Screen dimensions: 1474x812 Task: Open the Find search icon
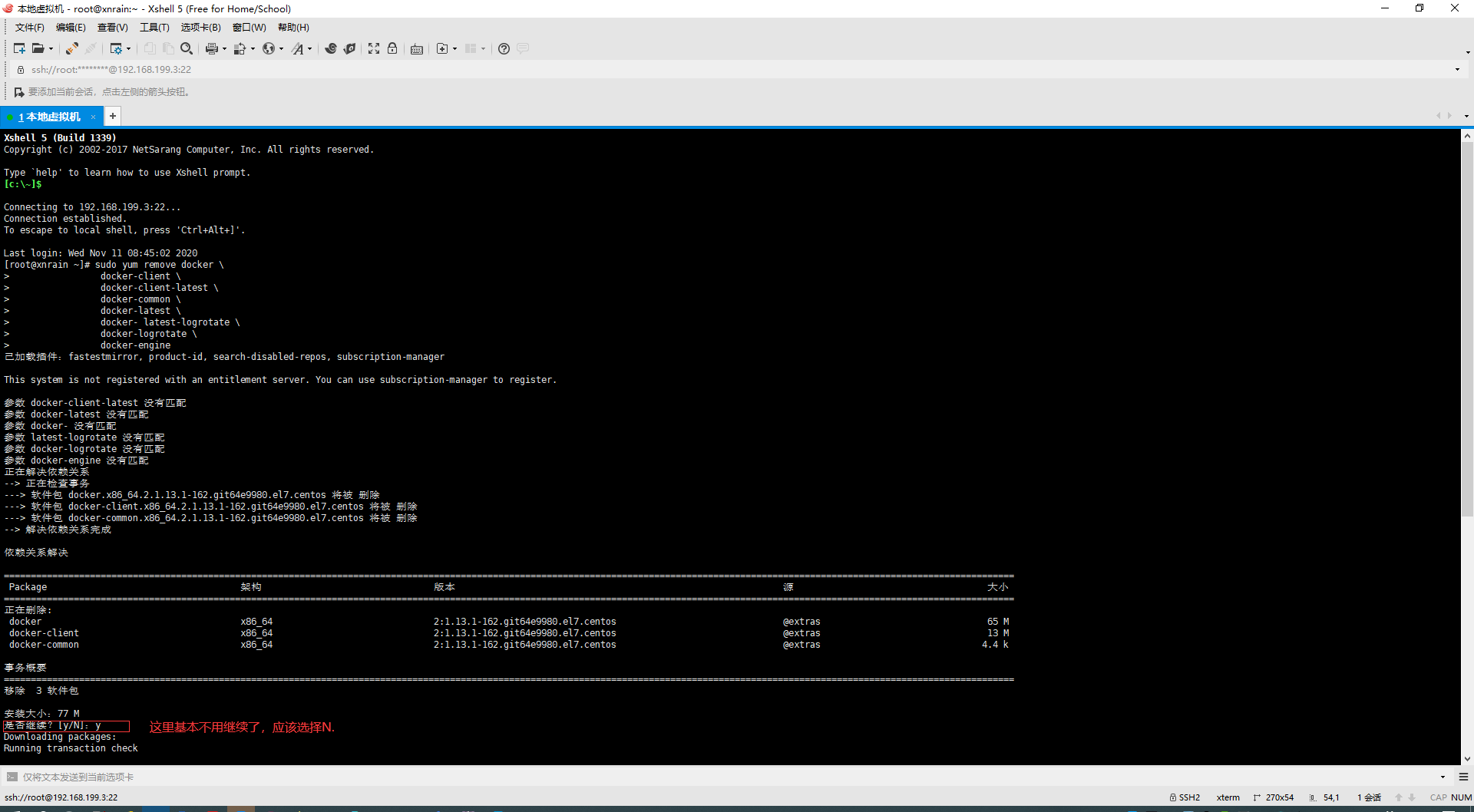click(x=187, y=48)
